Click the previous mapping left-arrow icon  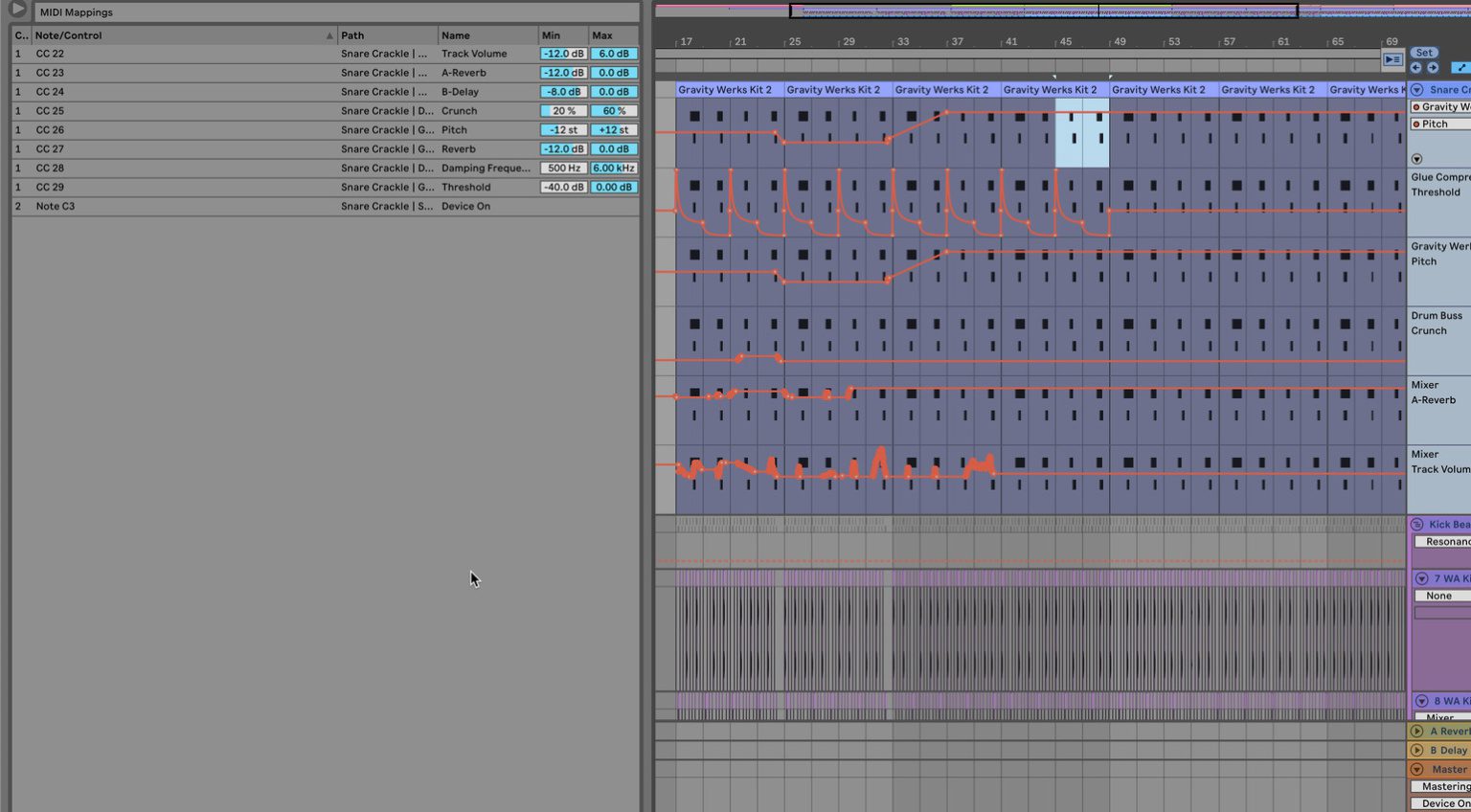point(1415,67)
